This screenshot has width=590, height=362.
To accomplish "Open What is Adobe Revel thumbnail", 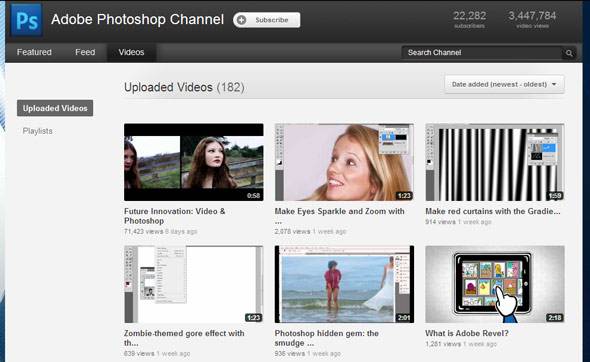I will click(495, 284).
